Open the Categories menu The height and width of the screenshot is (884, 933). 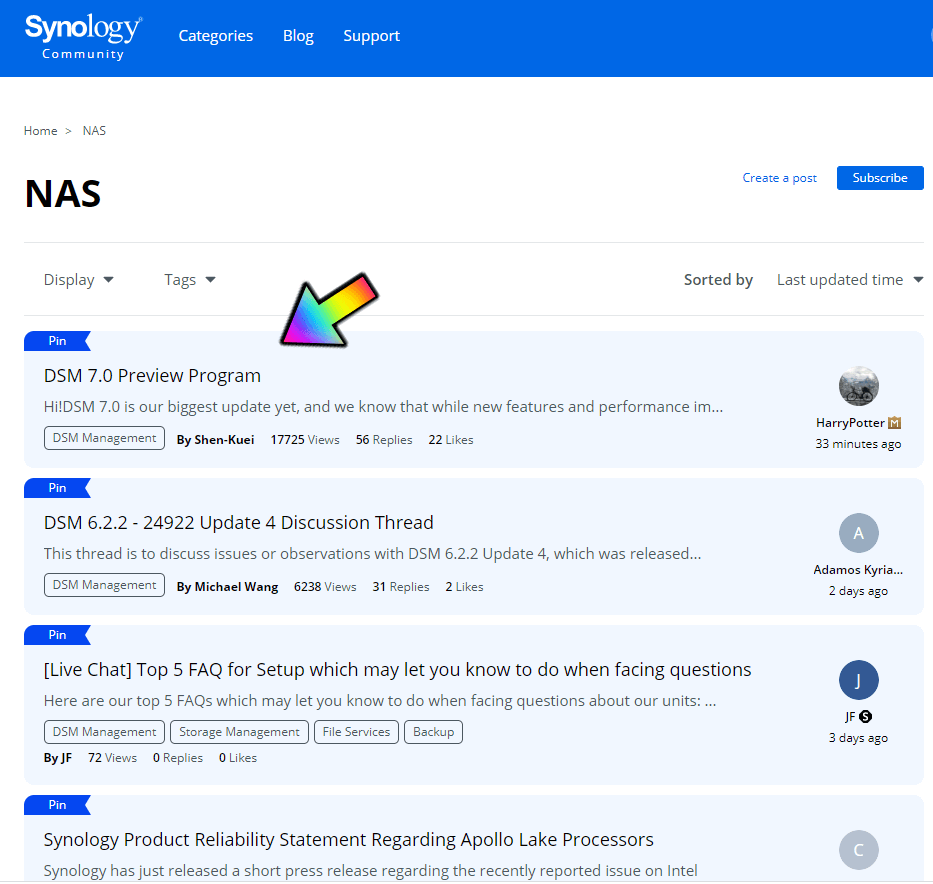point(215,36)
